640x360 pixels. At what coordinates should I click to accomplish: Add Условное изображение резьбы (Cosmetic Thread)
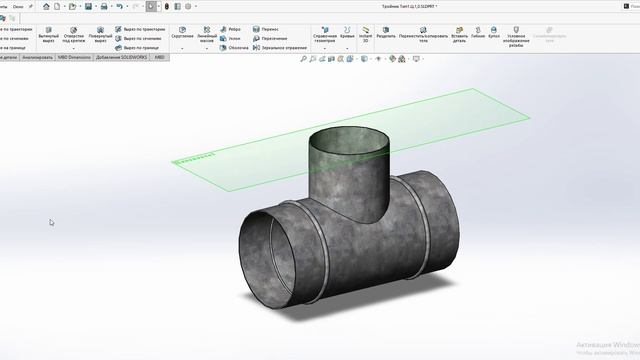pos(516,37)
